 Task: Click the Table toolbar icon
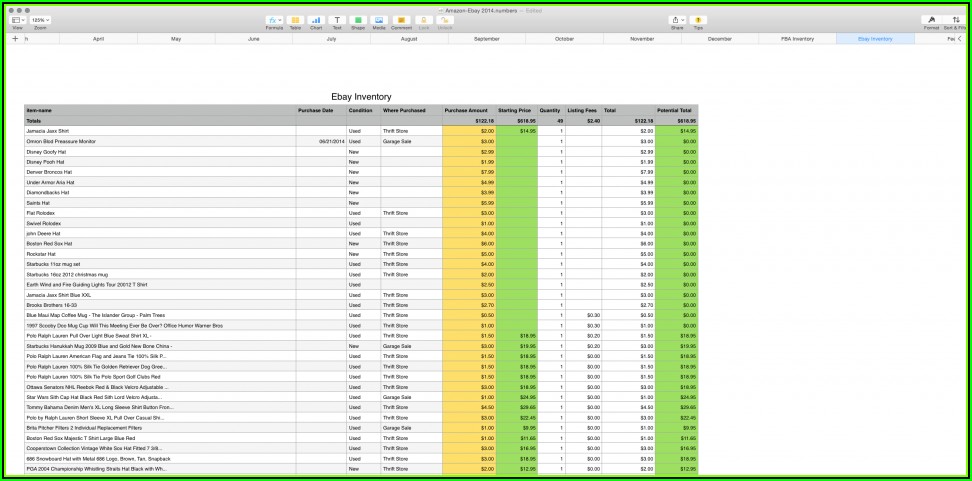(295, 20)
